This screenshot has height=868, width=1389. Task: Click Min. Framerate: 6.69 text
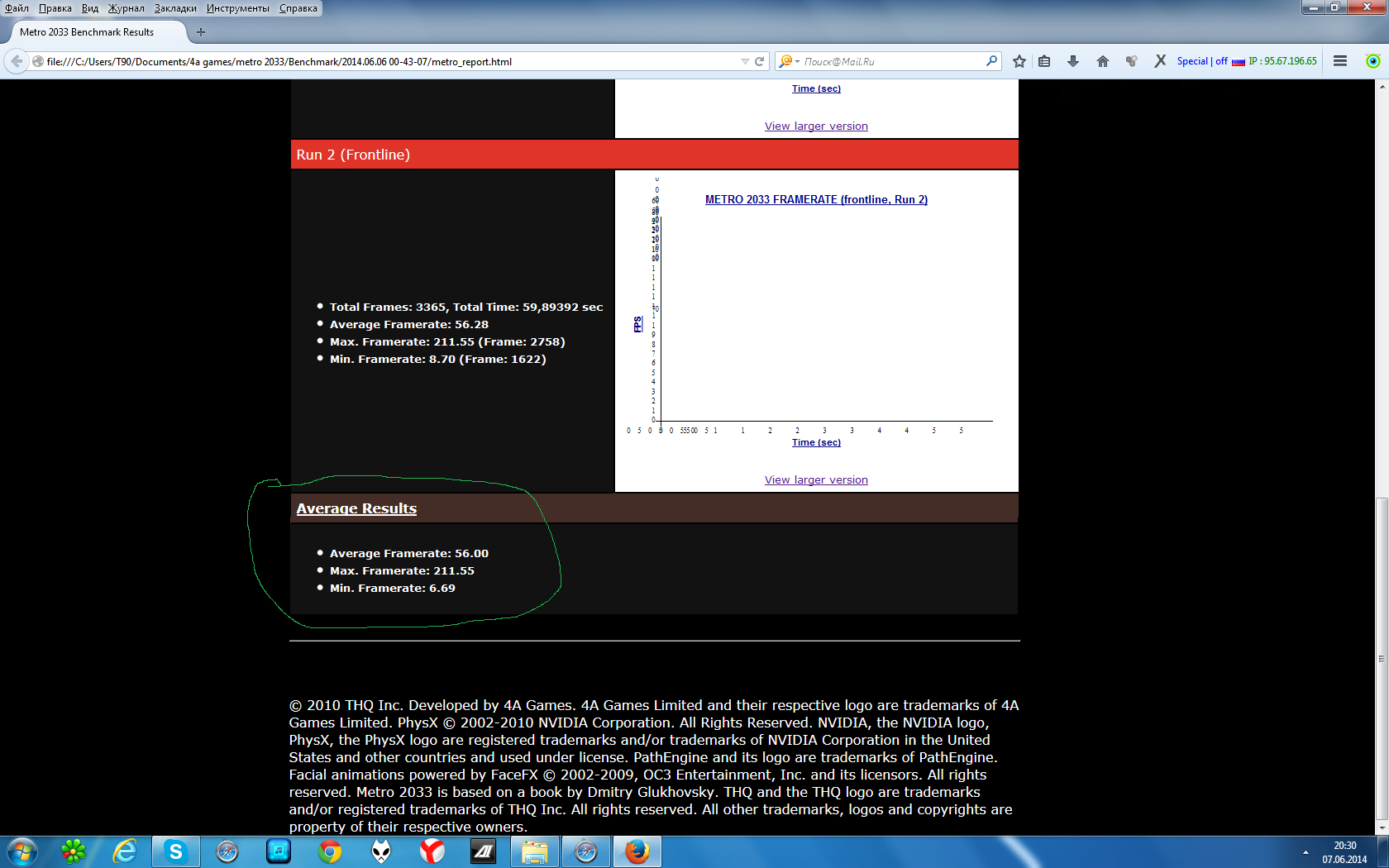(x=393, y=589)
